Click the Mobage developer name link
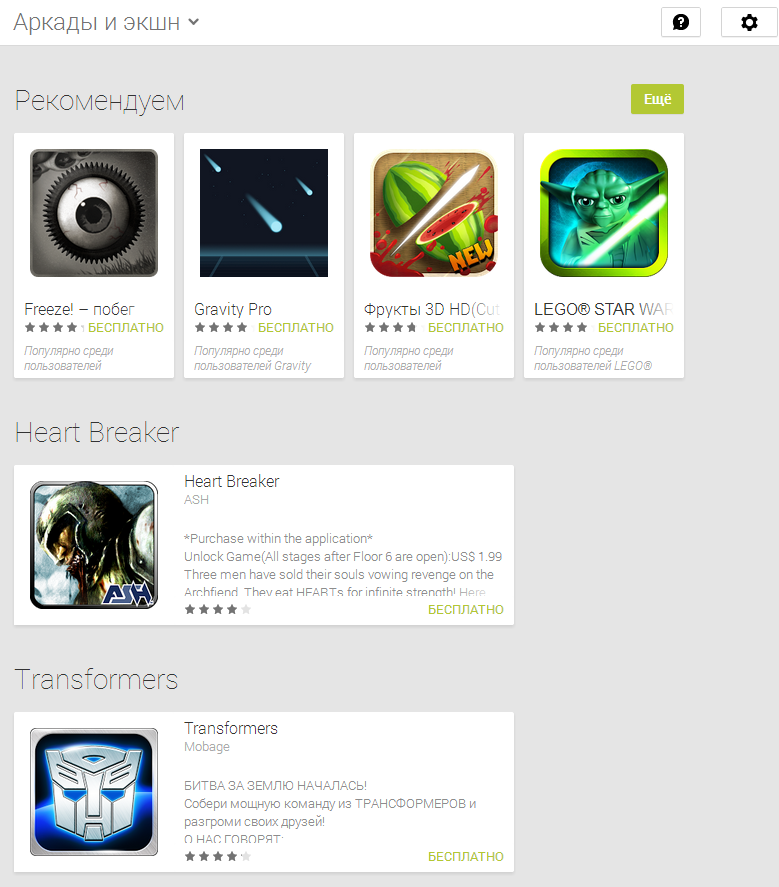Image resolution: width=779 pixels, height=887 pixels. coord(206,747)
